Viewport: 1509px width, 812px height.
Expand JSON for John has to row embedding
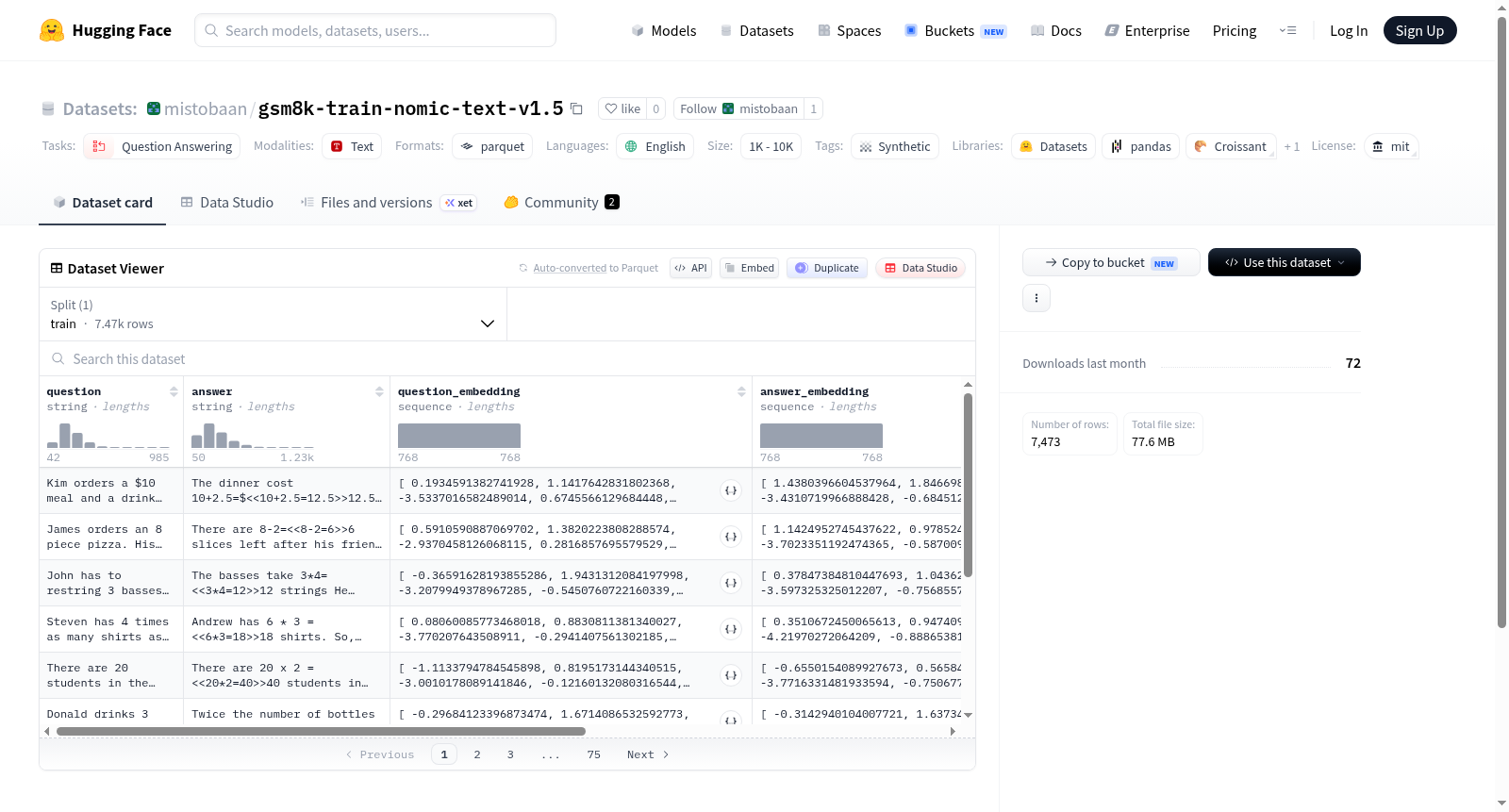point(731,583)
